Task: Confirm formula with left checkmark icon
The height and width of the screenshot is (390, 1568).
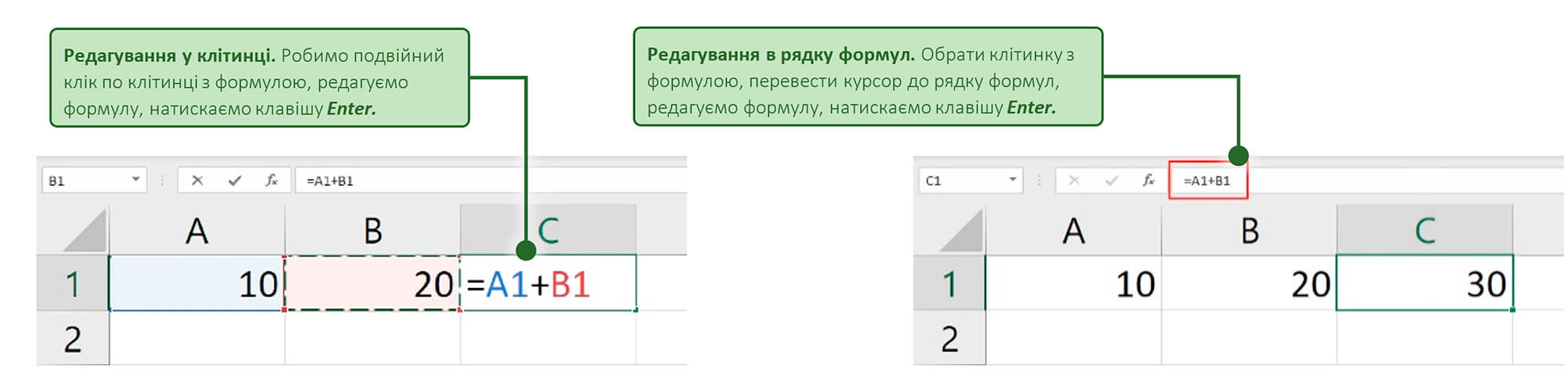Action: 234,180
